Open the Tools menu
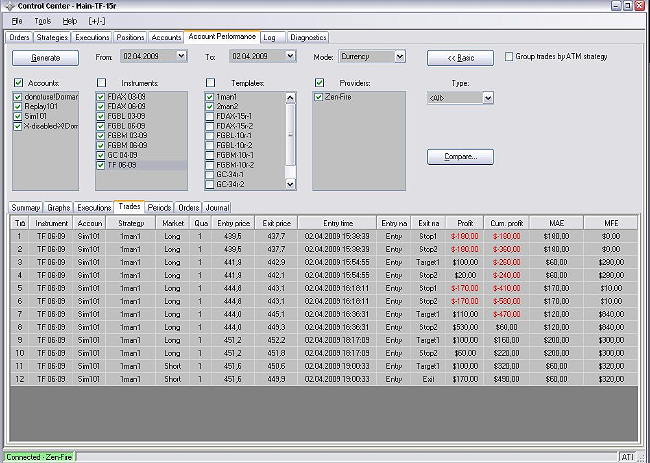This screenshot has width=650, height=463. click(x=43, y=20)
